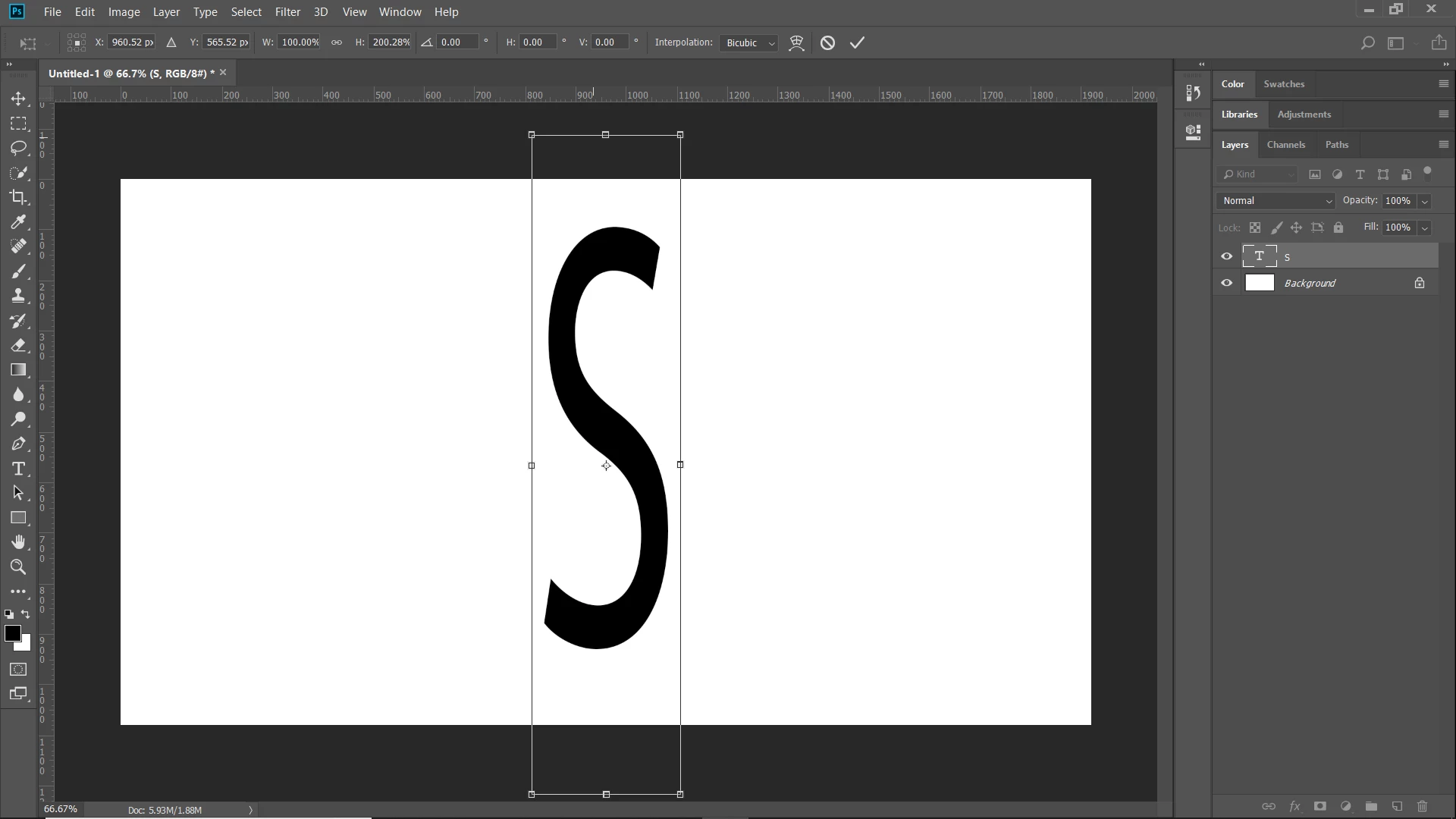
Task: Switch to the Channels tab
Action: (x=1285, y=145)
